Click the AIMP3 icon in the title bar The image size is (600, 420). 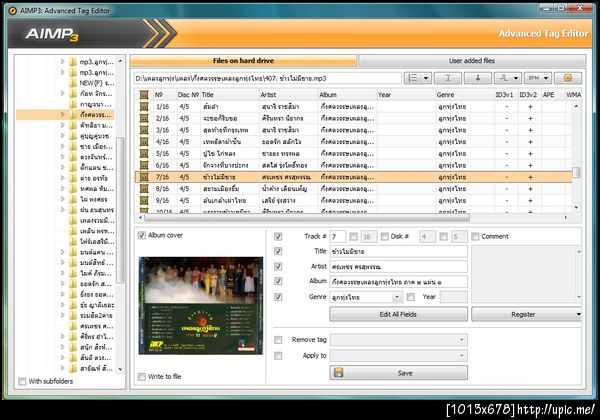13,11
